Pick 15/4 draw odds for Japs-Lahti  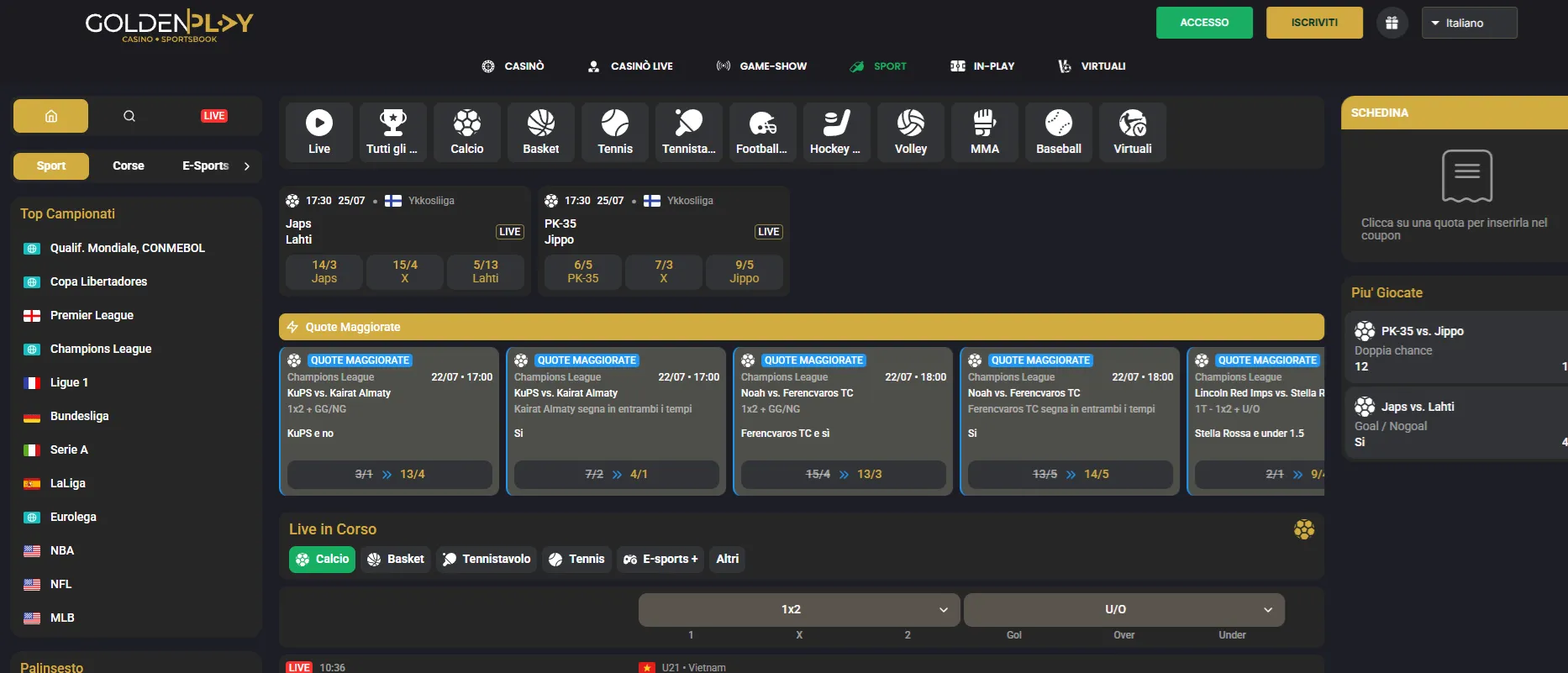(x=405, y=271)
